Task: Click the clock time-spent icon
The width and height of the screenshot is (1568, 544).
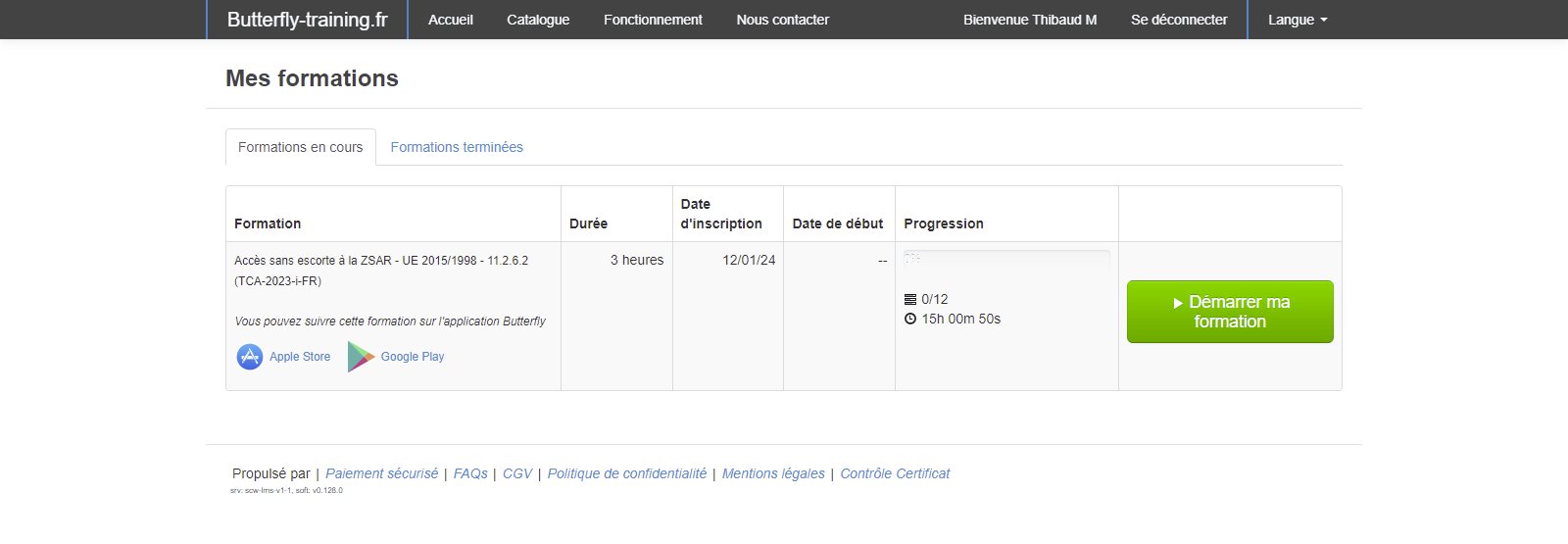Action: point(910,320)
